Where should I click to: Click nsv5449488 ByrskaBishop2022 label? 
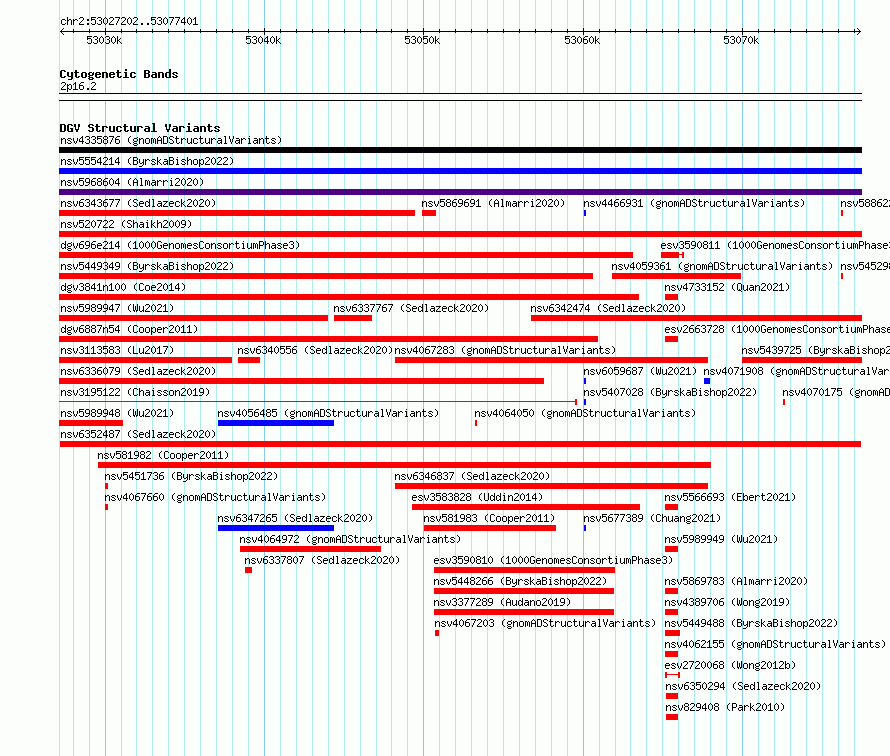point(751,623)
